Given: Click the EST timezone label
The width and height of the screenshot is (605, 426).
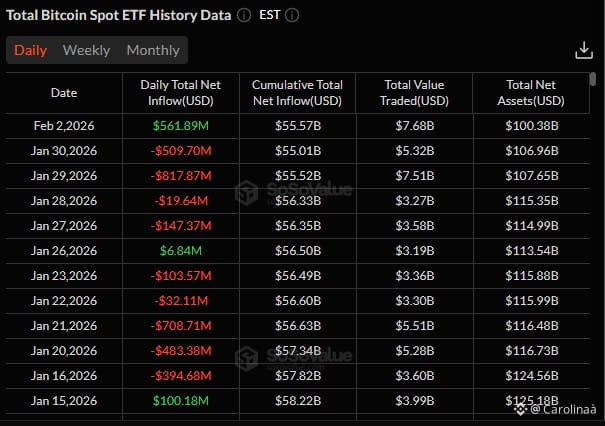Looking at the screenshot, I should pos(269,17).
